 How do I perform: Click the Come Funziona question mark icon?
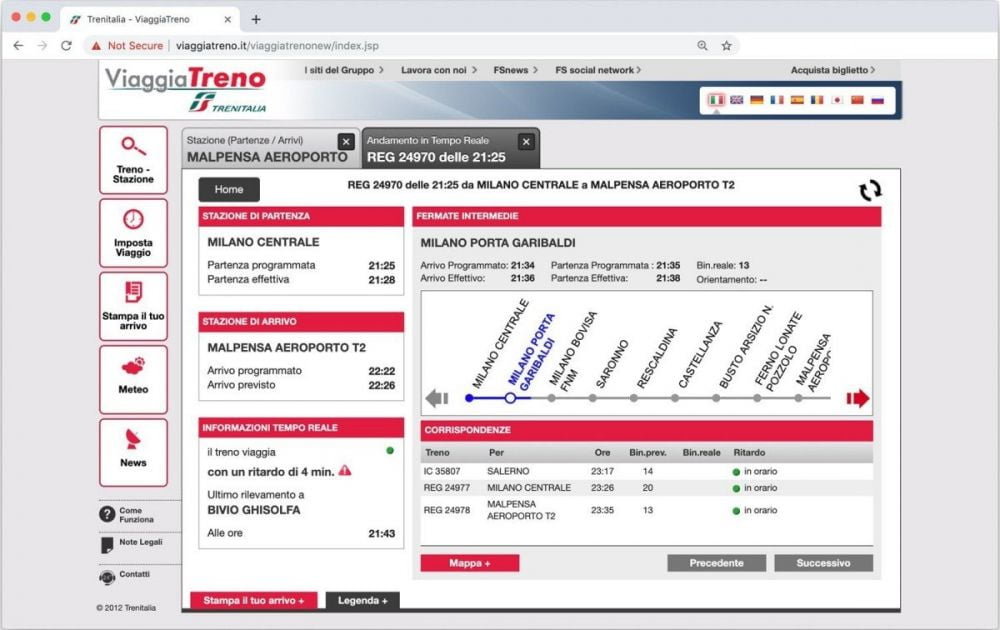tap(107, 513)
